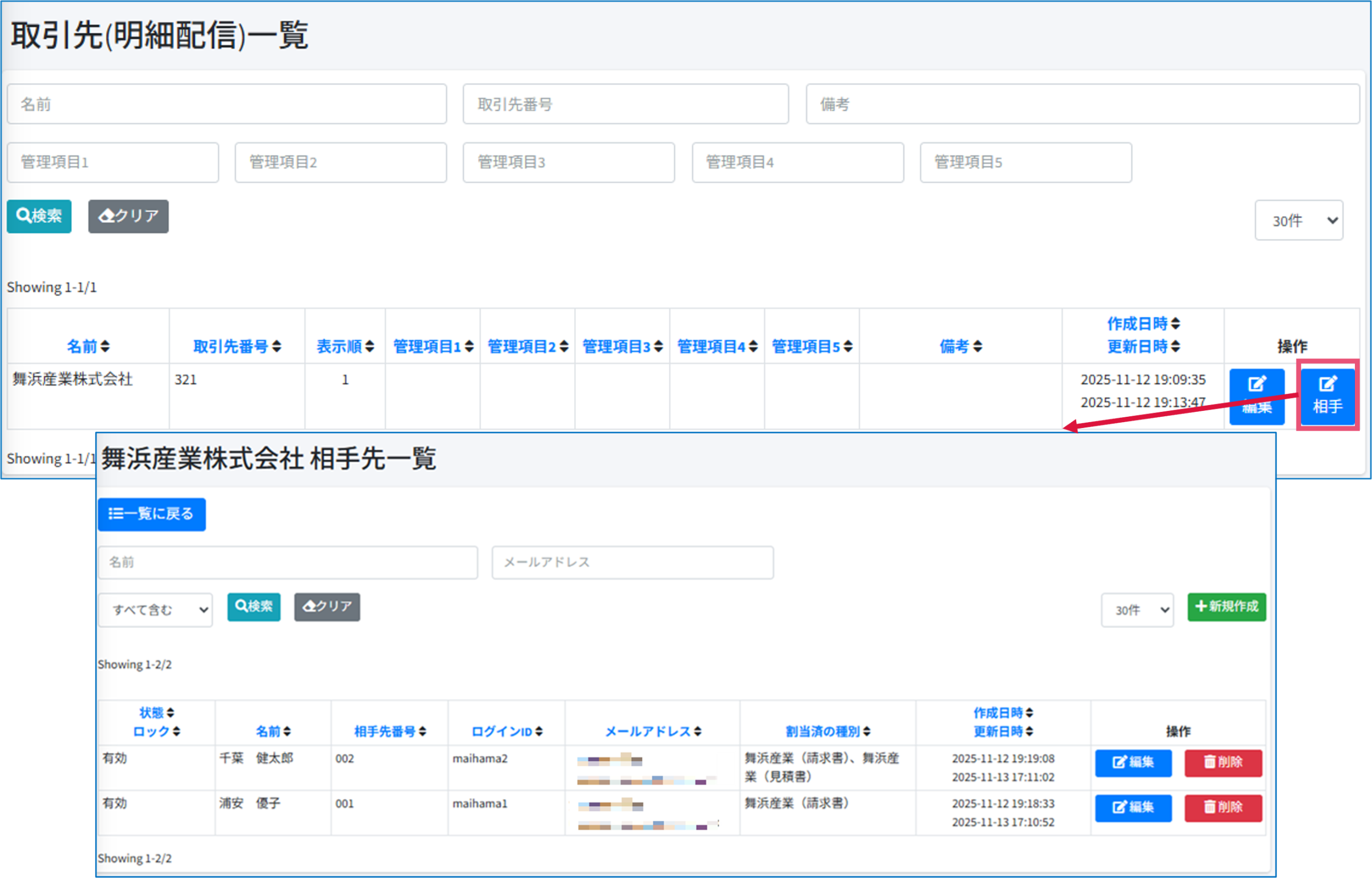The width and height of the screenshot is (1372, 878).
Task: Click the 新規作成 green button
Action: tap(1226, 606)
